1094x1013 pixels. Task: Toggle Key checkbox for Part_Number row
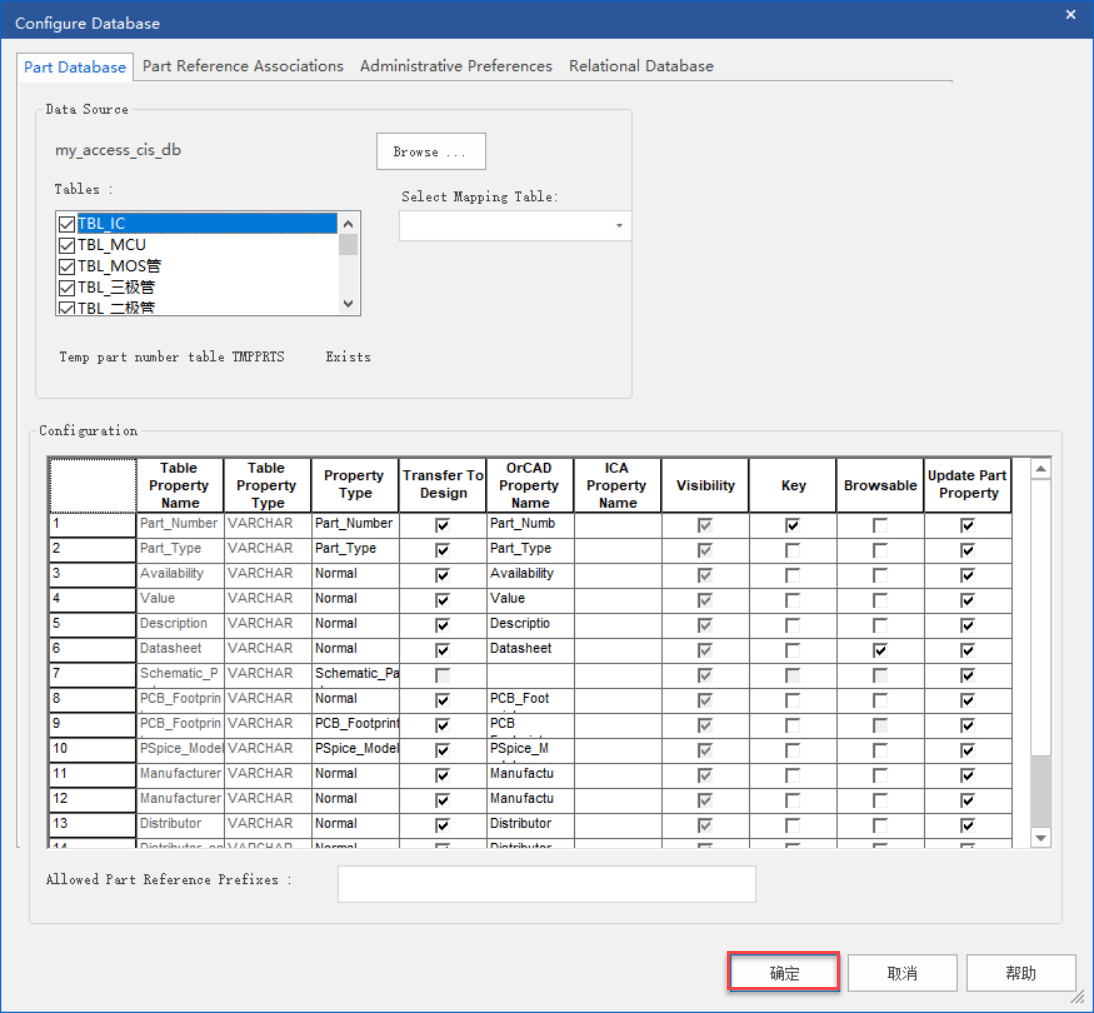point(793,524)
